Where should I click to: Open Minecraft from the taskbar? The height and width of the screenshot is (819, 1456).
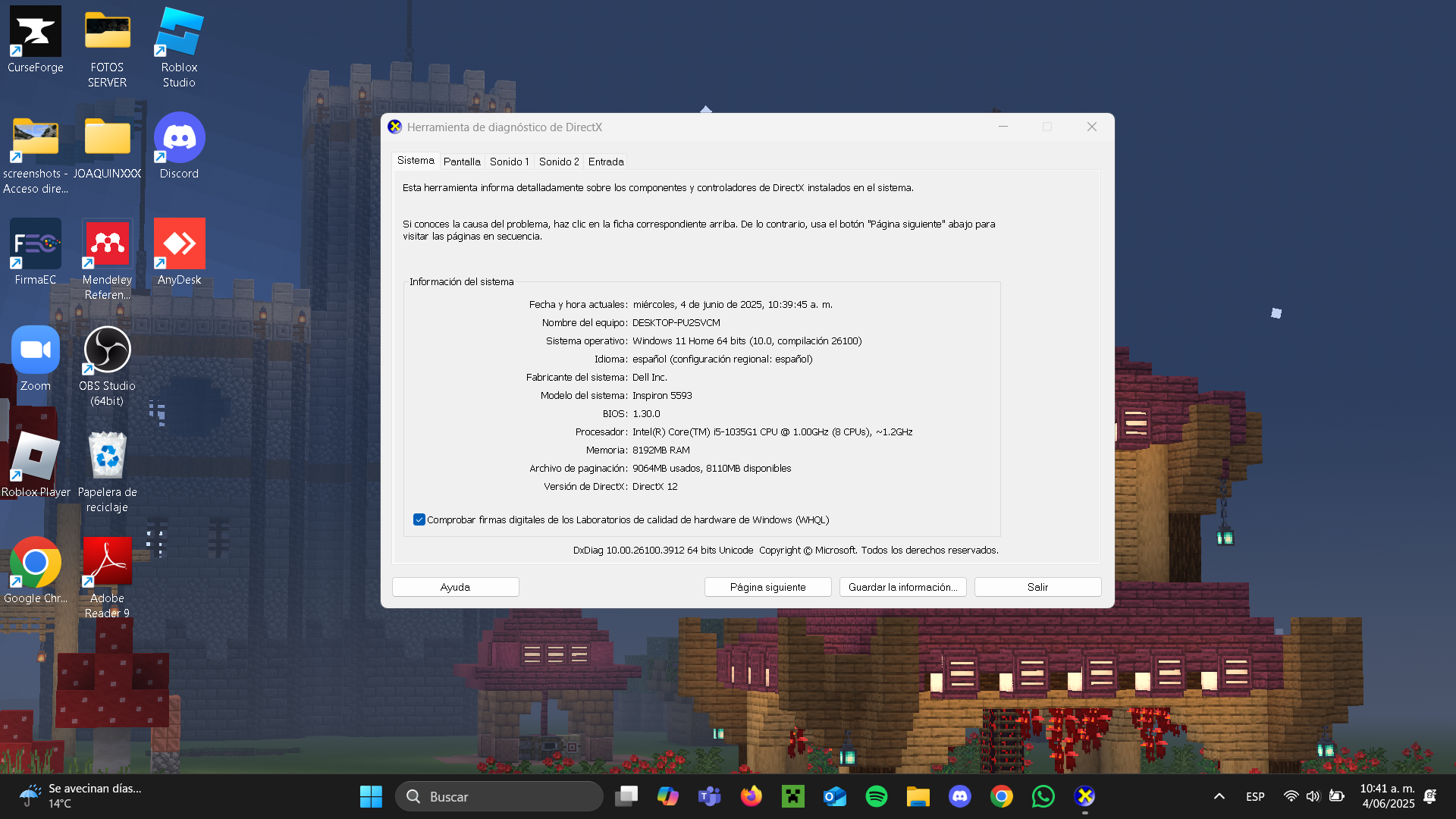pyautogui.click(x=793, y=796)
